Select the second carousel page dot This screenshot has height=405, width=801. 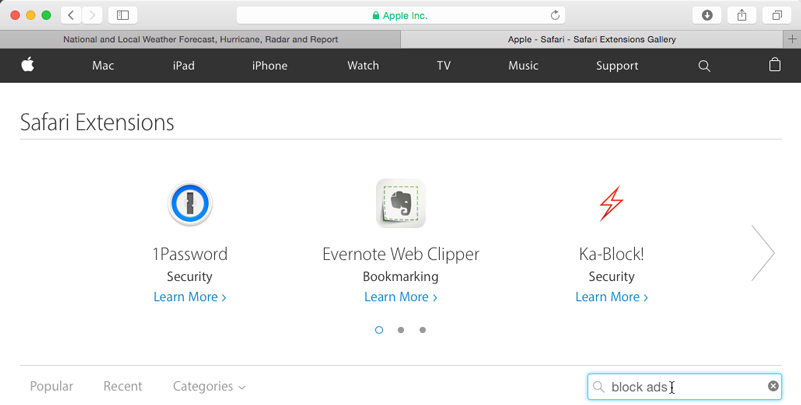point(401,330)
